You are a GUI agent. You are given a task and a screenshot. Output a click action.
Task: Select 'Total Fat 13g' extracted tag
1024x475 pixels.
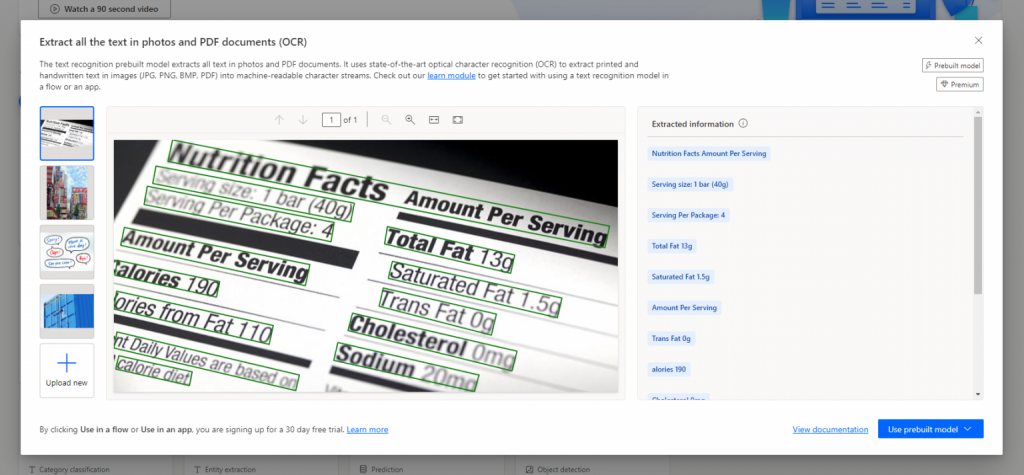671,246
